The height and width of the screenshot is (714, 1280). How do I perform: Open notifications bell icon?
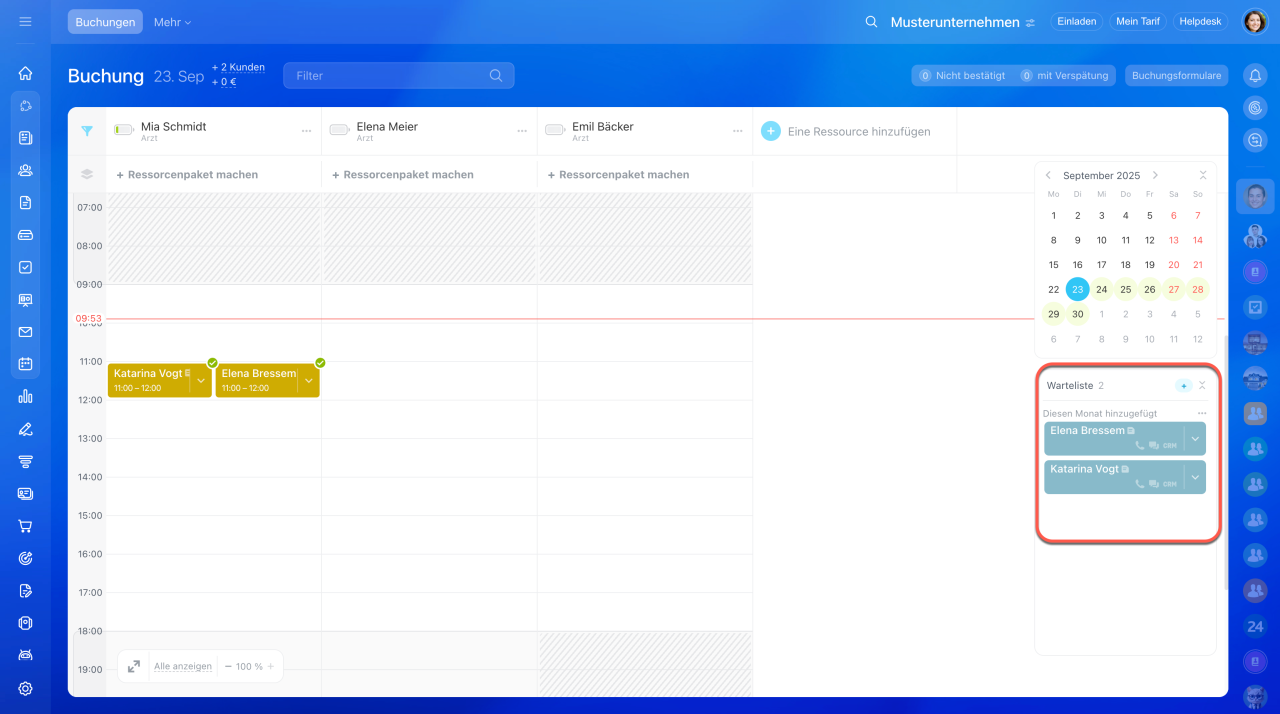point(1255,75)
